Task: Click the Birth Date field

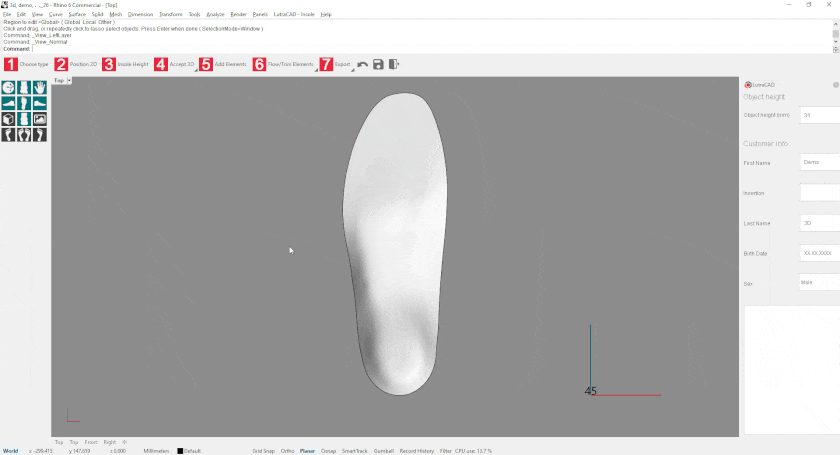Action: 819,253
